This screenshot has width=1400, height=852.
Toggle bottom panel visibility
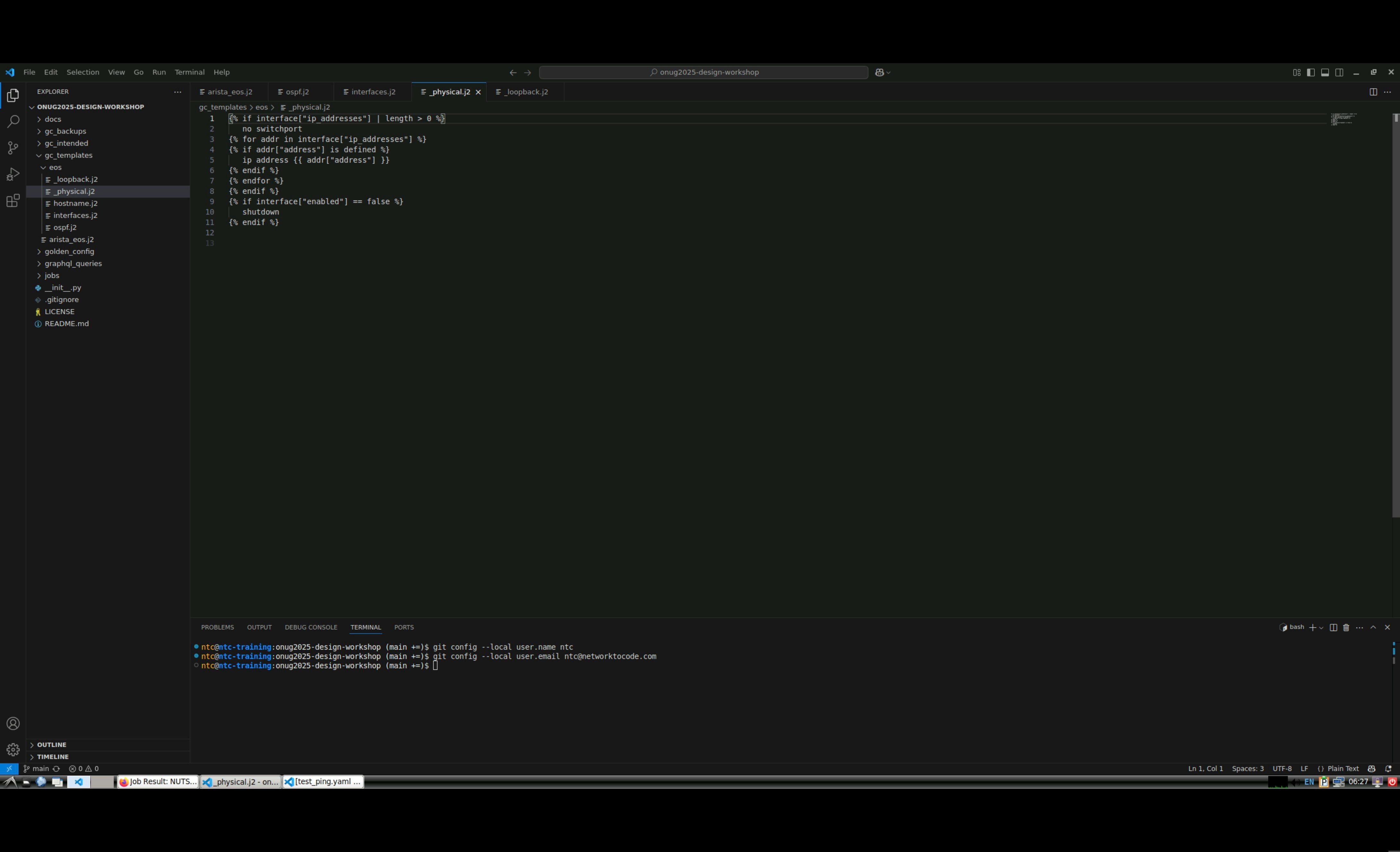(x=1325, y=72)
